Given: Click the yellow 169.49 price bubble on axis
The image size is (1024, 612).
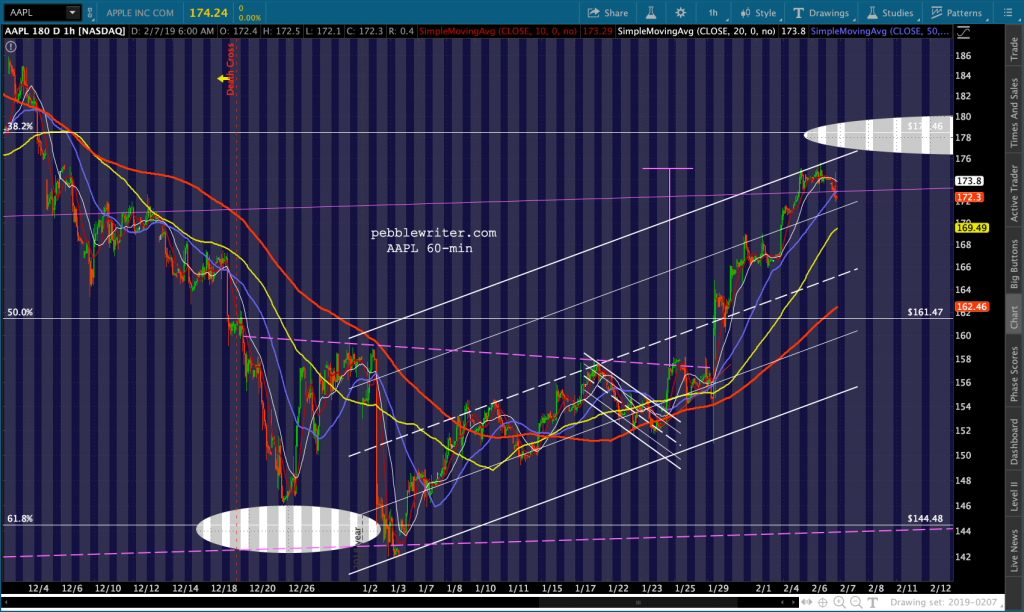Looking at the screenshot, I should tap(972, 228).
